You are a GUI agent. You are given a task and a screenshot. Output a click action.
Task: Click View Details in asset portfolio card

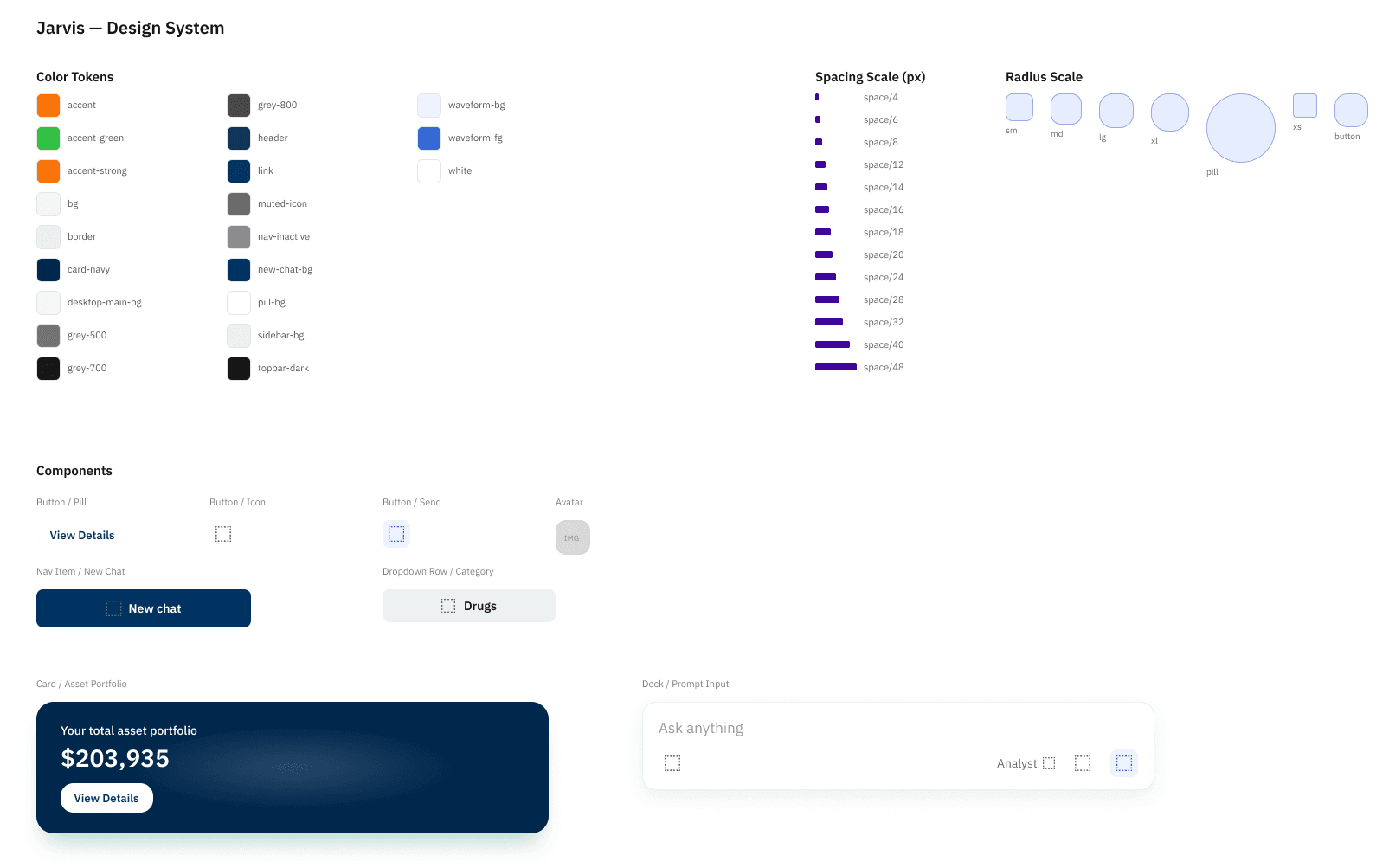tap(106, 798)
